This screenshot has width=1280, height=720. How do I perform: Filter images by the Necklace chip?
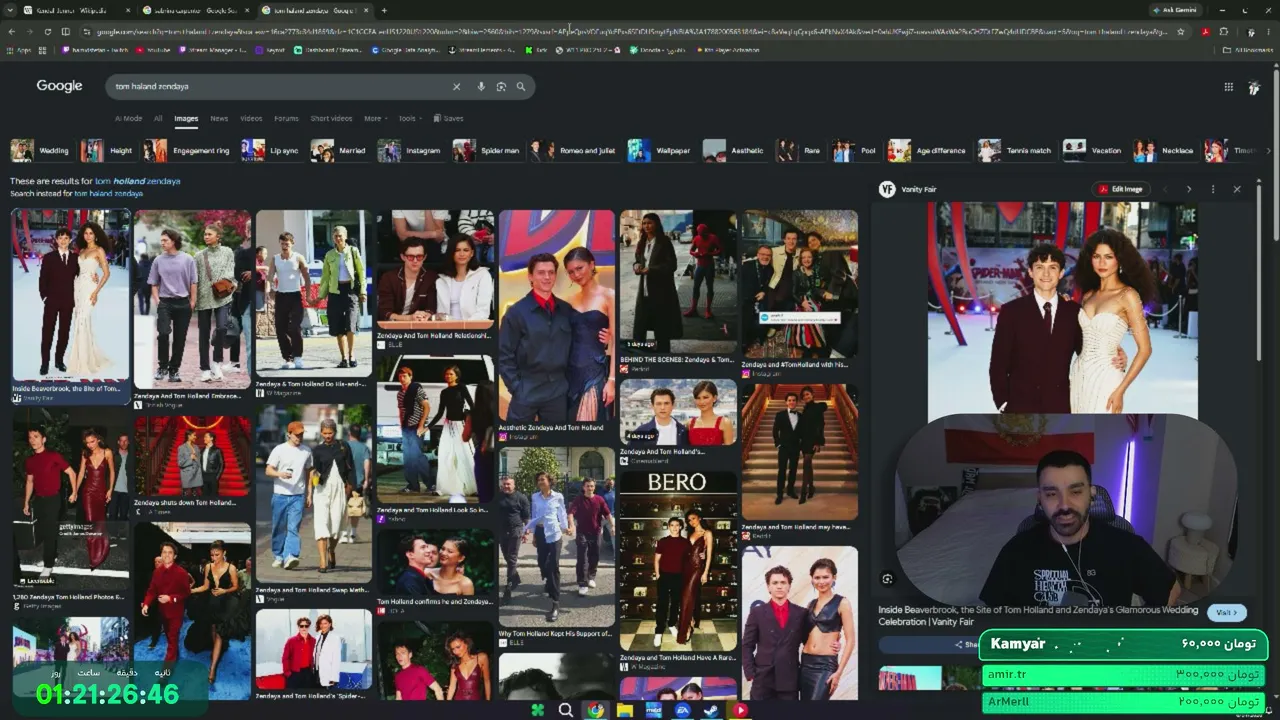1165,151
